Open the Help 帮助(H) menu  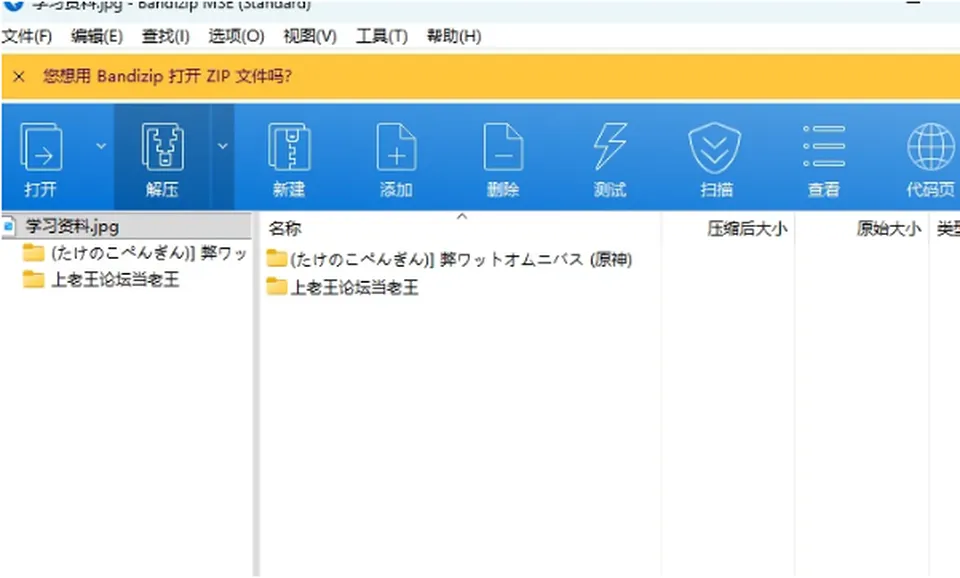[x=454, y=36]
